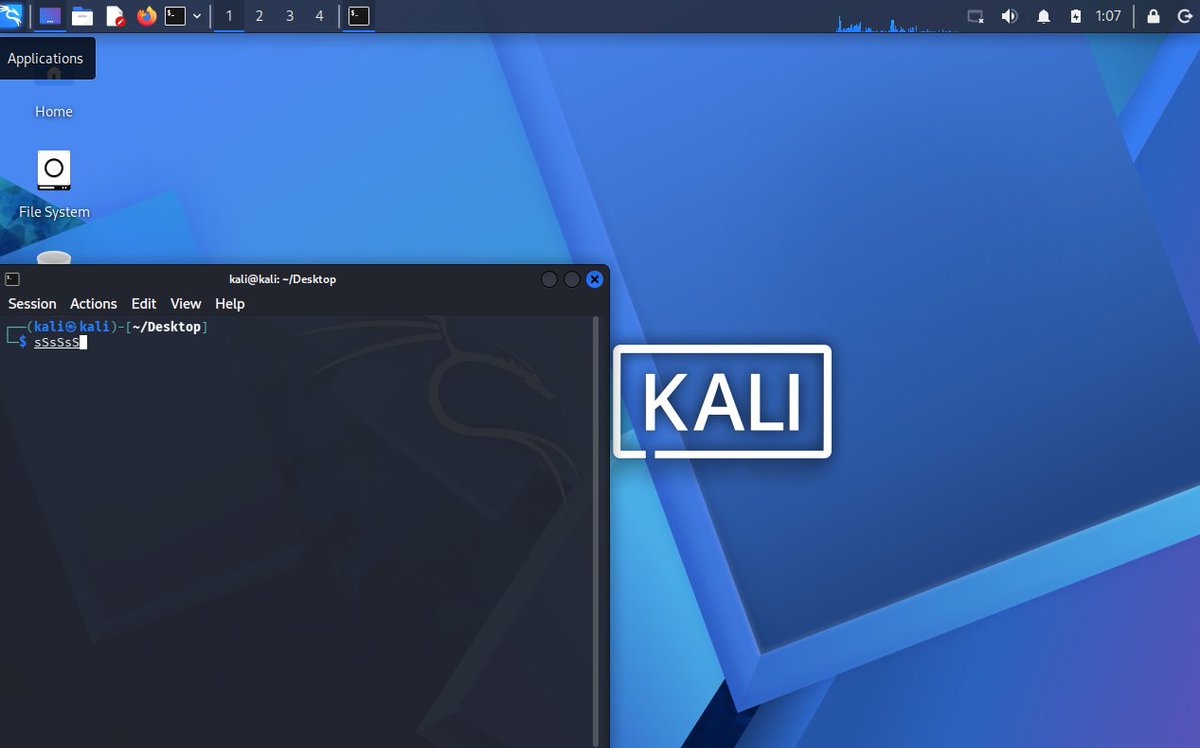Click the terminal window menu icon in titlebar
The height and width of the screenshot is (748, 1200).
tap(12, 279)
